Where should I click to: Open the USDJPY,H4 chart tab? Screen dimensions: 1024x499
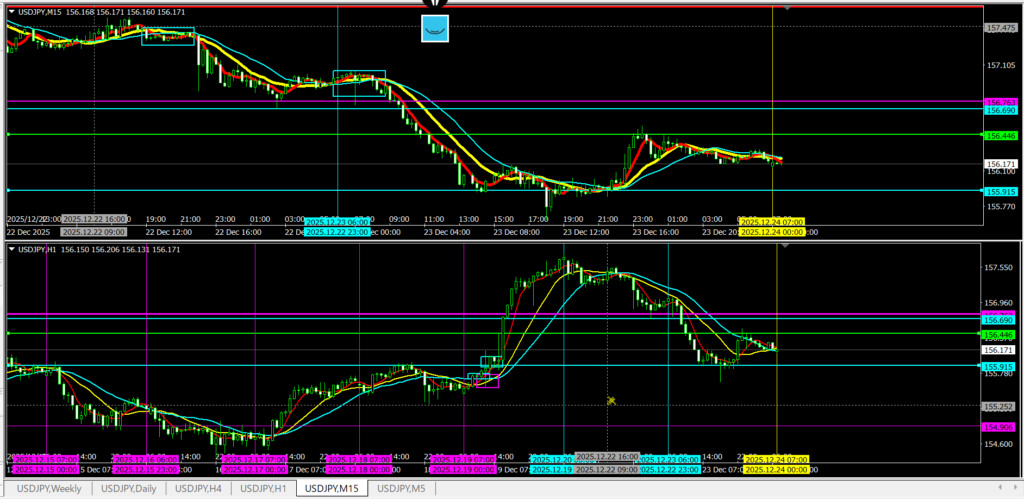[x=201, y=488]
